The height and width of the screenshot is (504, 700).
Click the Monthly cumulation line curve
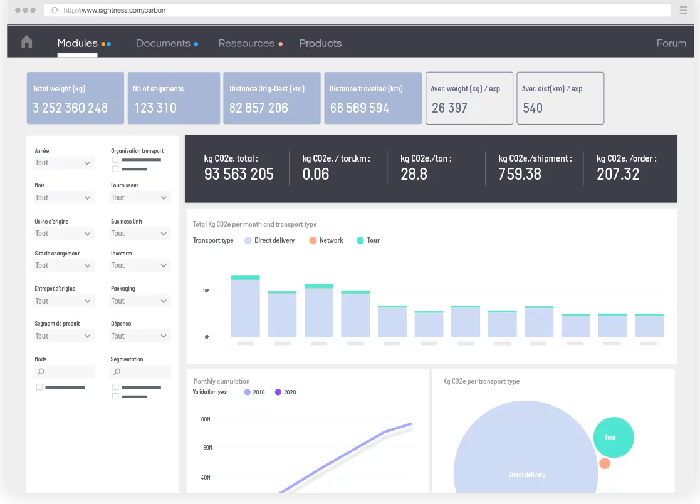click(348, 455)
